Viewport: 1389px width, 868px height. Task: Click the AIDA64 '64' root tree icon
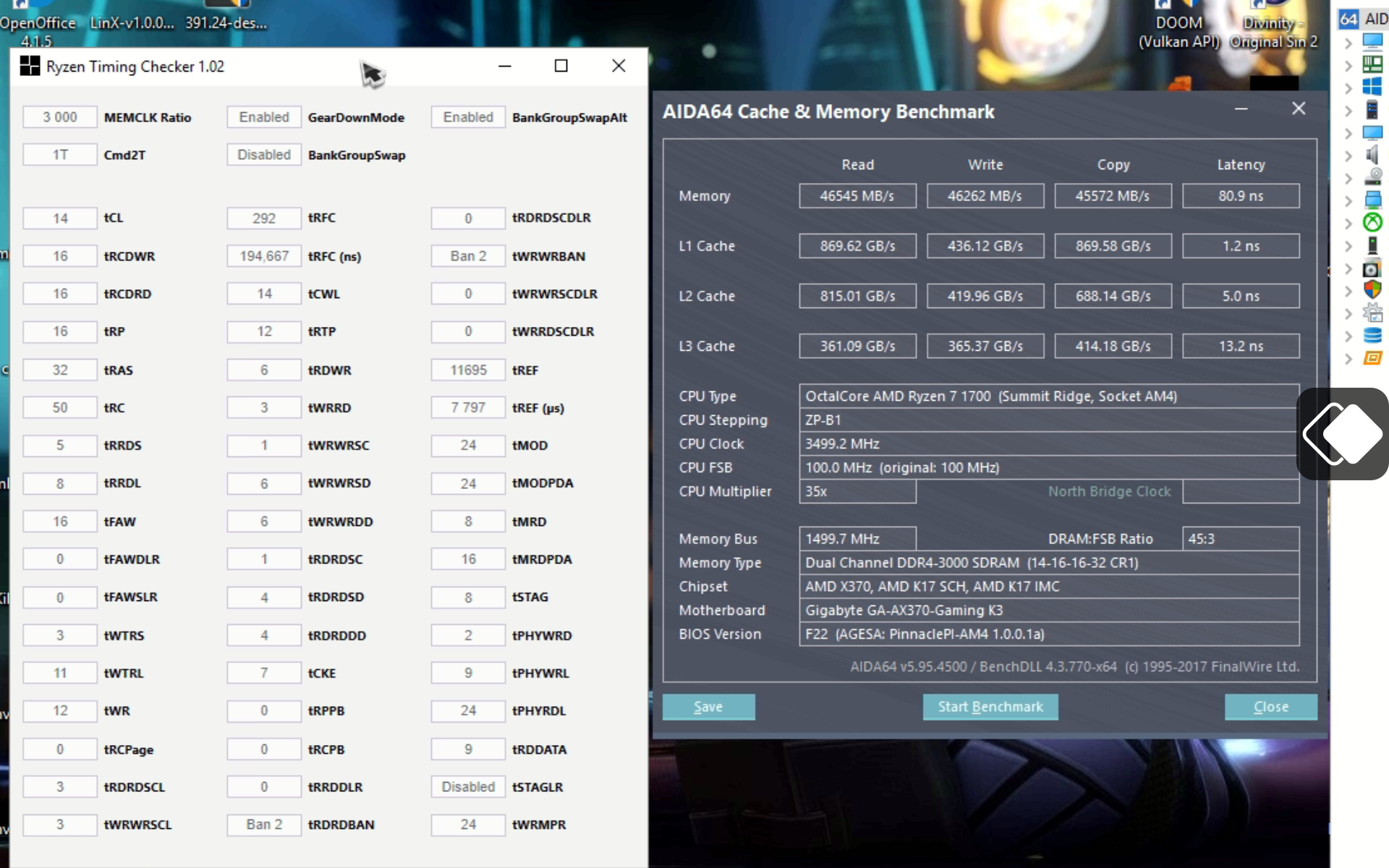pyautogui.click(x=1348, y=19)
